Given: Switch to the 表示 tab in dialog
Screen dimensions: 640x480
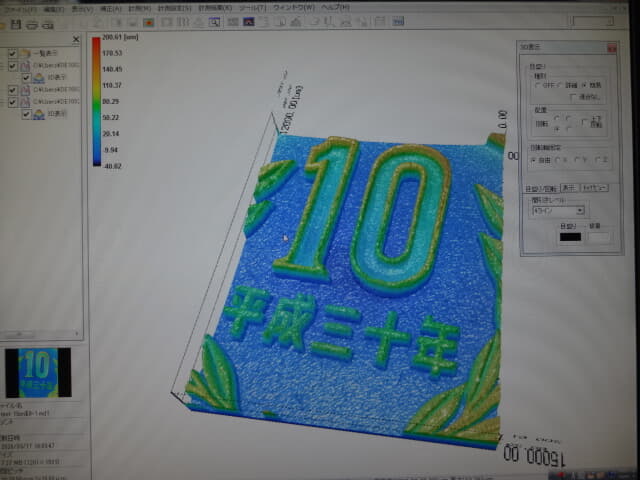Looking at the screenshot, I should tap(569, 188).
